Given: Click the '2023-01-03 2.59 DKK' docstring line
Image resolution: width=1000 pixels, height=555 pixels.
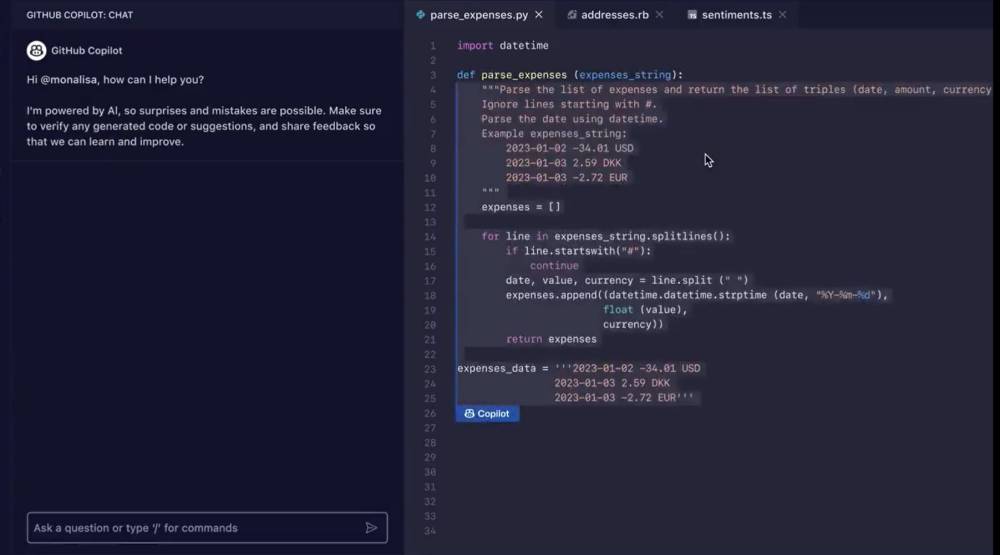Looking at the screenshot, I should click(x=563, y=163).
